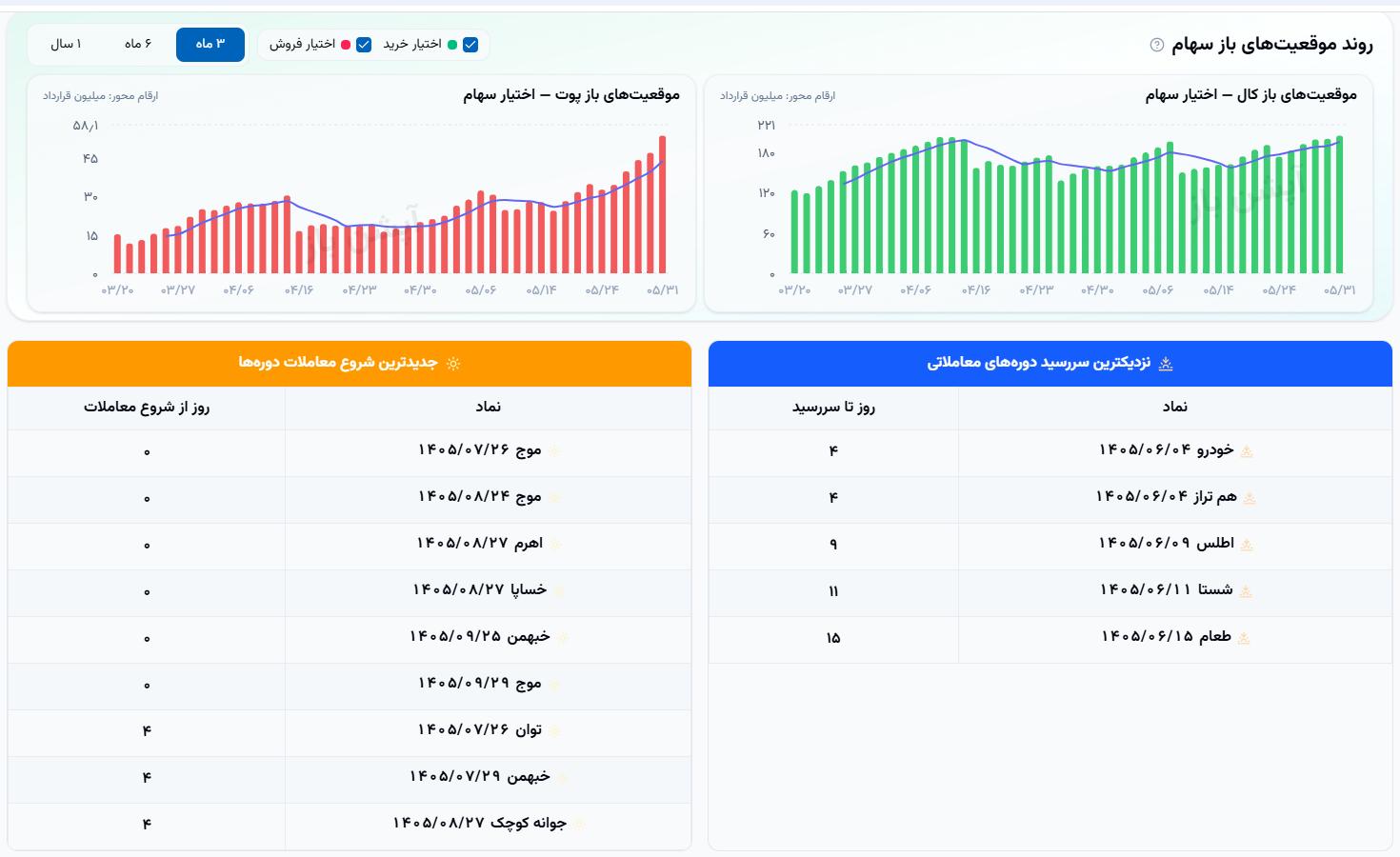The height and width of the screenshot is (857, 1400).
Task: Select «موج ۱۴۰۵/۰۷/۲۶» in the orange table
Action: pyautogui.click(x=480, y=449)
